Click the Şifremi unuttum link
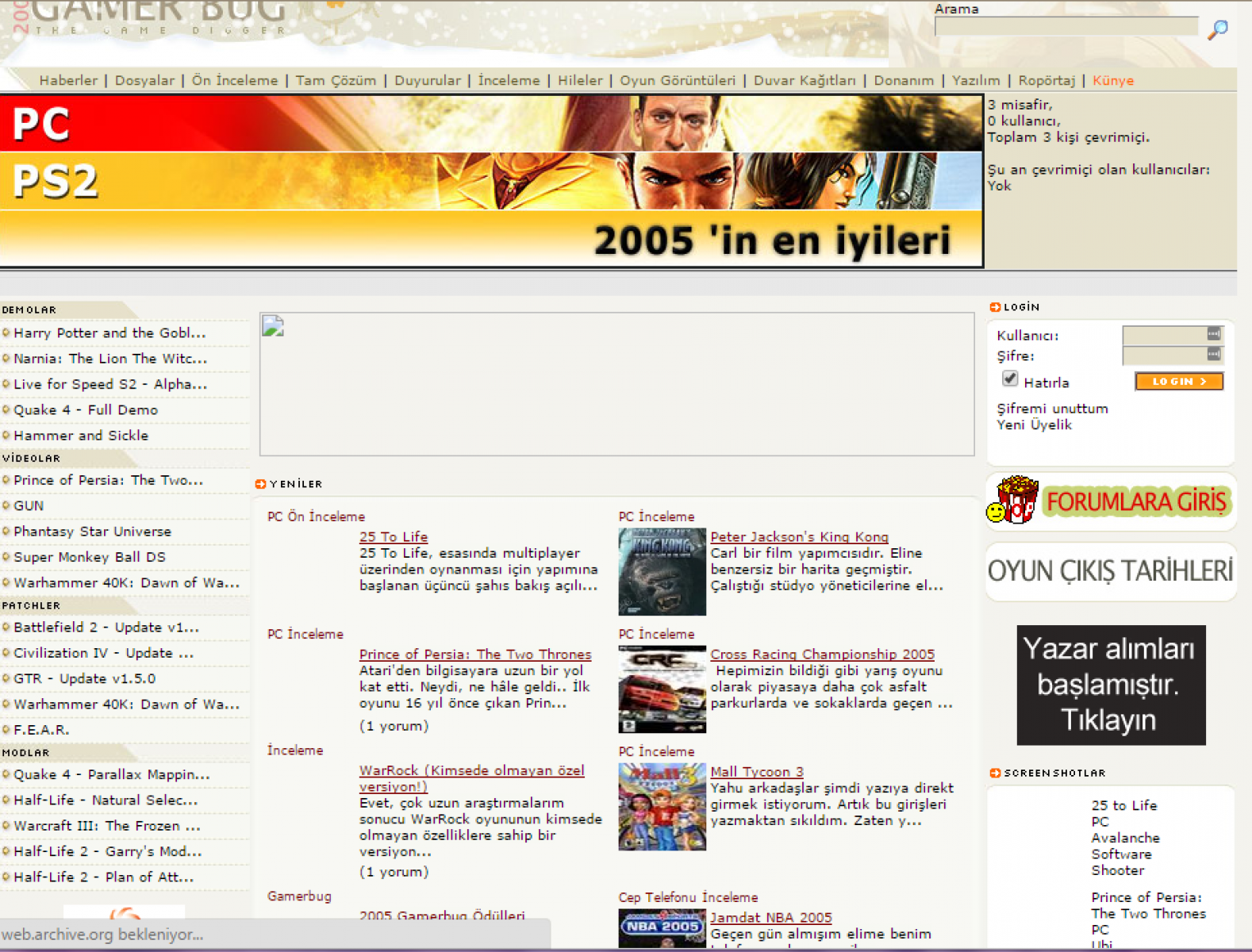The width and height of the screenshot is (1252, 952). click(x=1052, y=409)
